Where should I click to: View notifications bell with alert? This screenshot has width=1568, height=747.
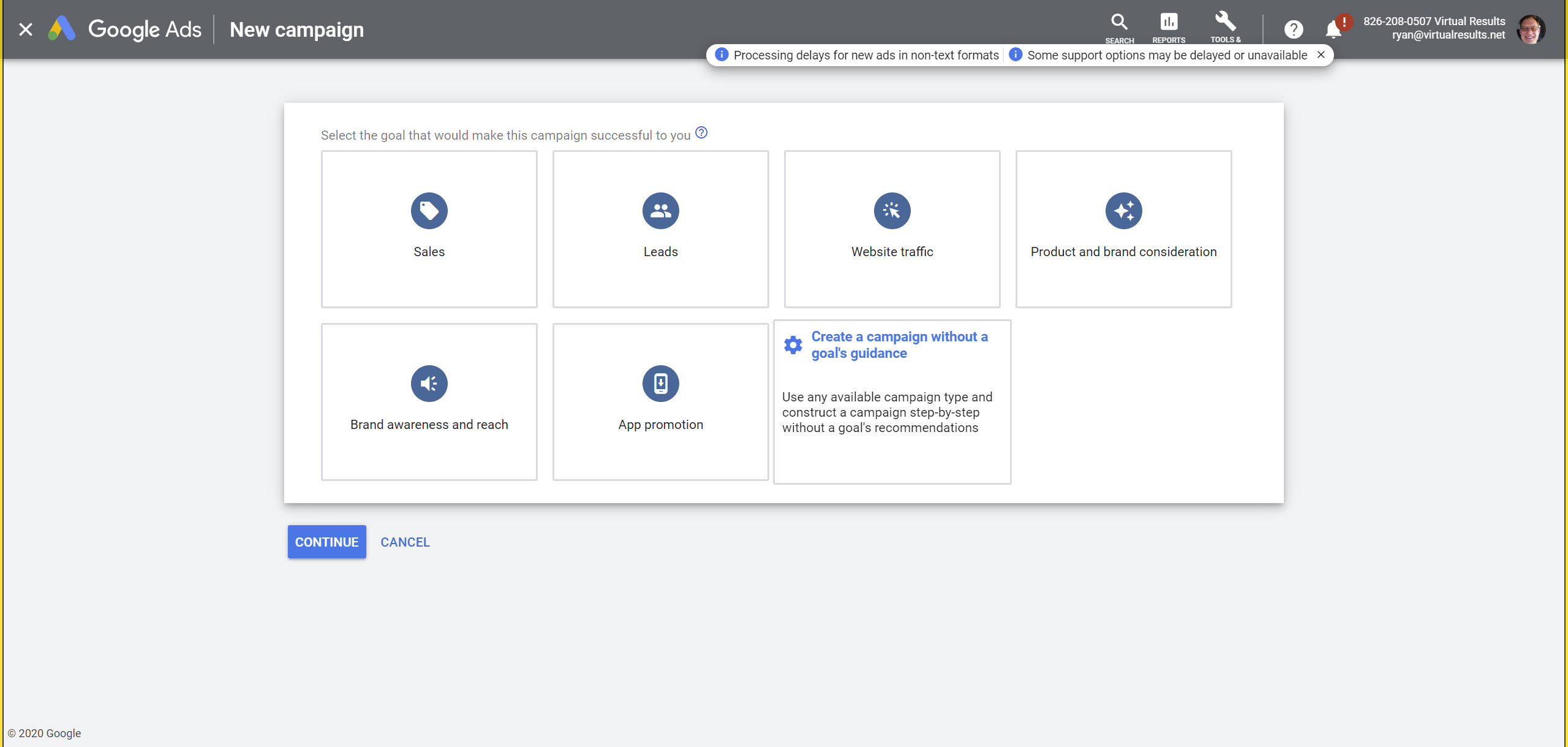coord(1333,29)
